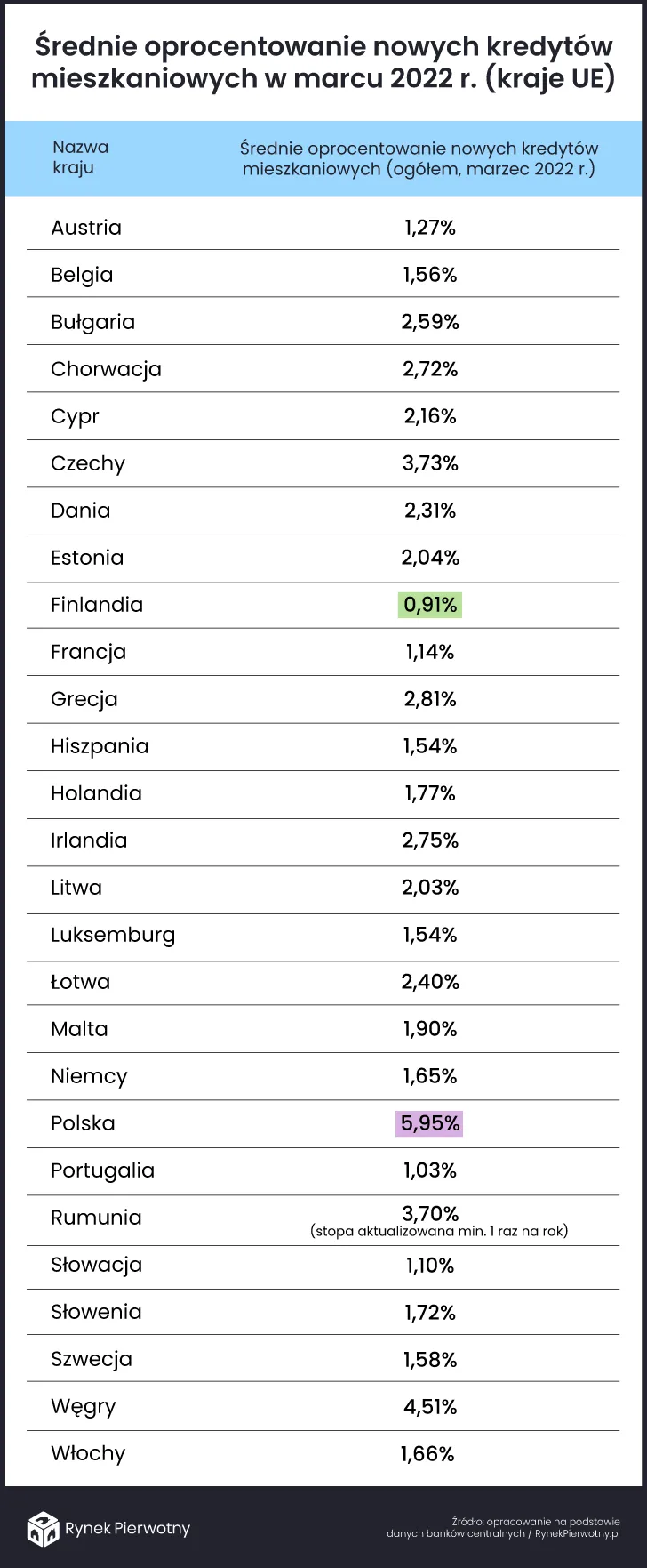Click the green highlighted 0,91% value
This screenshot has height=1568, width=647.
pos(430,606)
